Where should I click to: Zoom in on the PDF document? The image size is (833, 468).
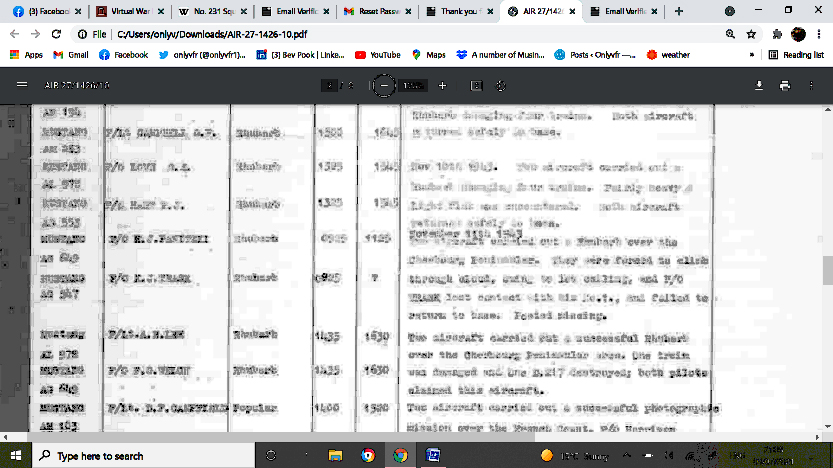[442, 86]
